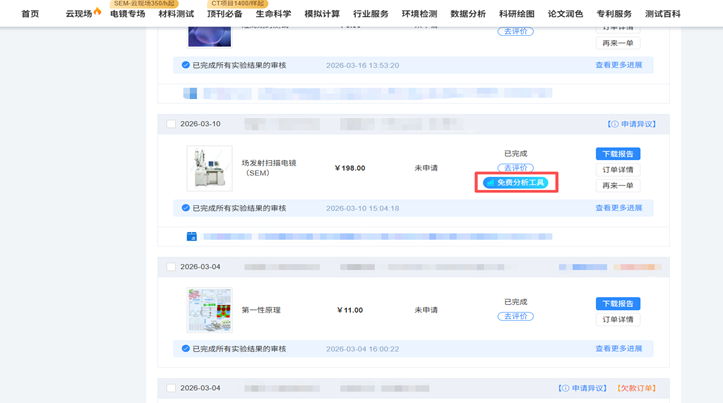The width and height of the screenshot is (723, 403).
Task: Click the blue check icon on the 2026-03-10 15:04:18 row
Action: point(185,208)
